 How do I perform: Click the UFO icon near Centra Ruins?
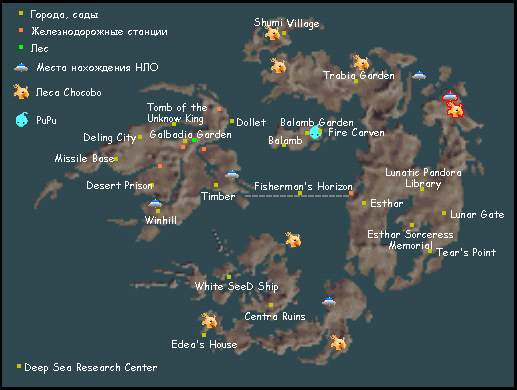(x=329, y=301)
